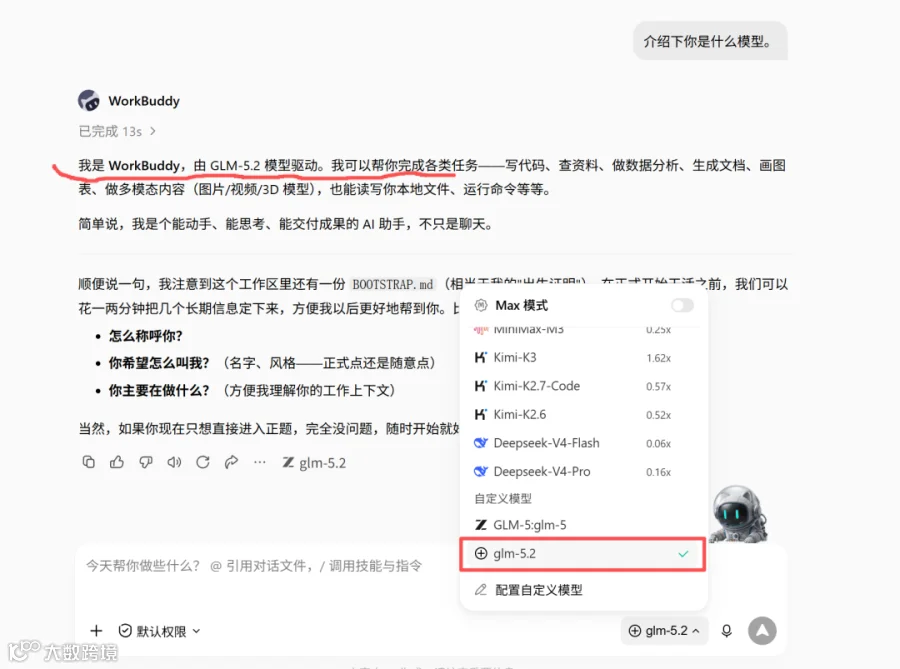
Task: Give the reply a thumbs down
Action: pyautogui.click(x=146, y=462)
